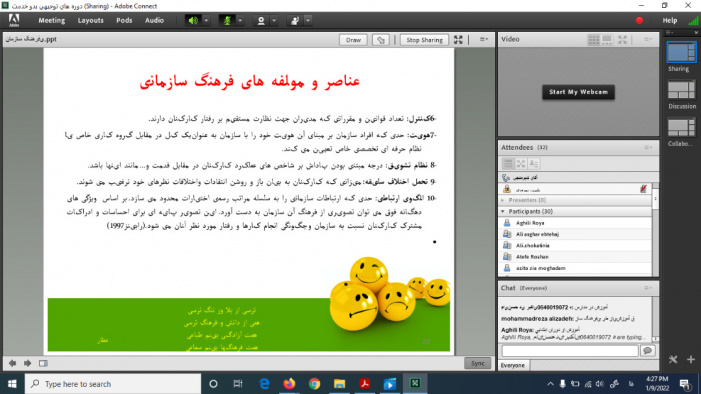
Task: Open the Chat pod options menu
Action: (647, 288)
